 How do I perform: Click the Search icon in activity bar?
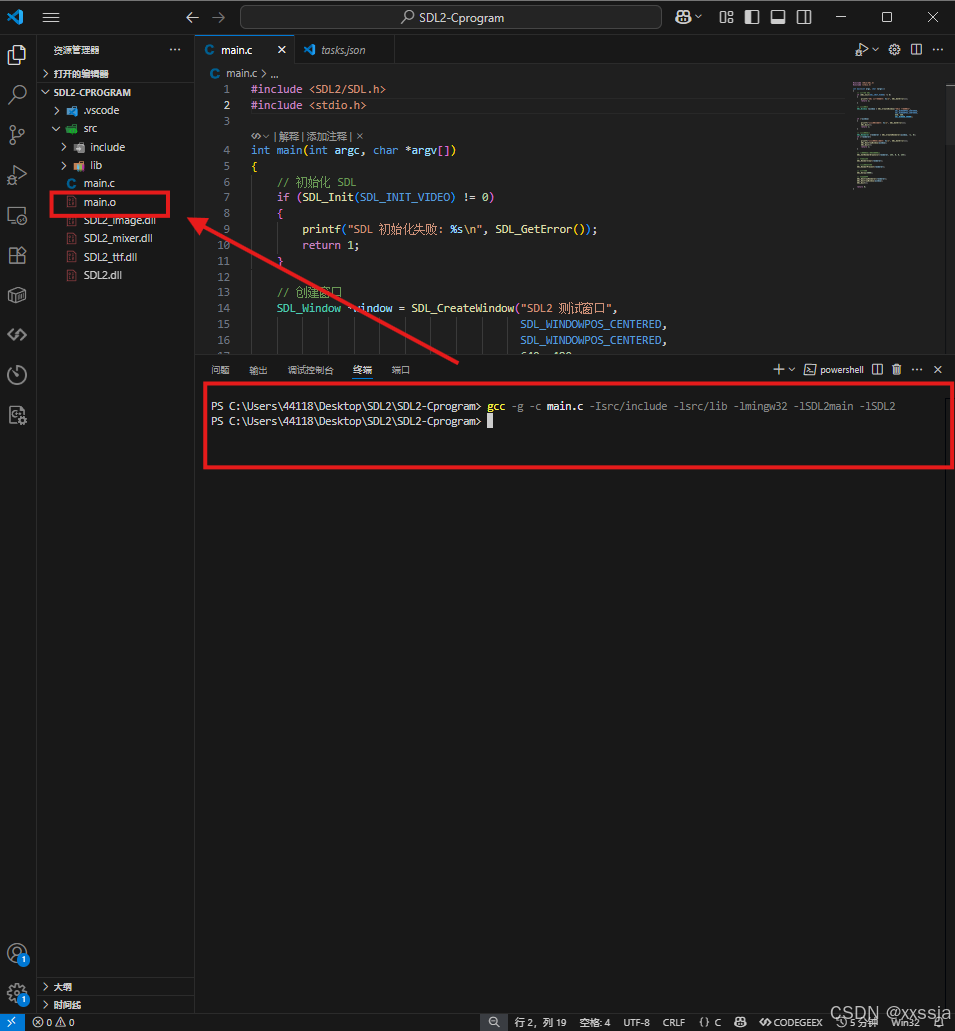(x=16, y=94)
